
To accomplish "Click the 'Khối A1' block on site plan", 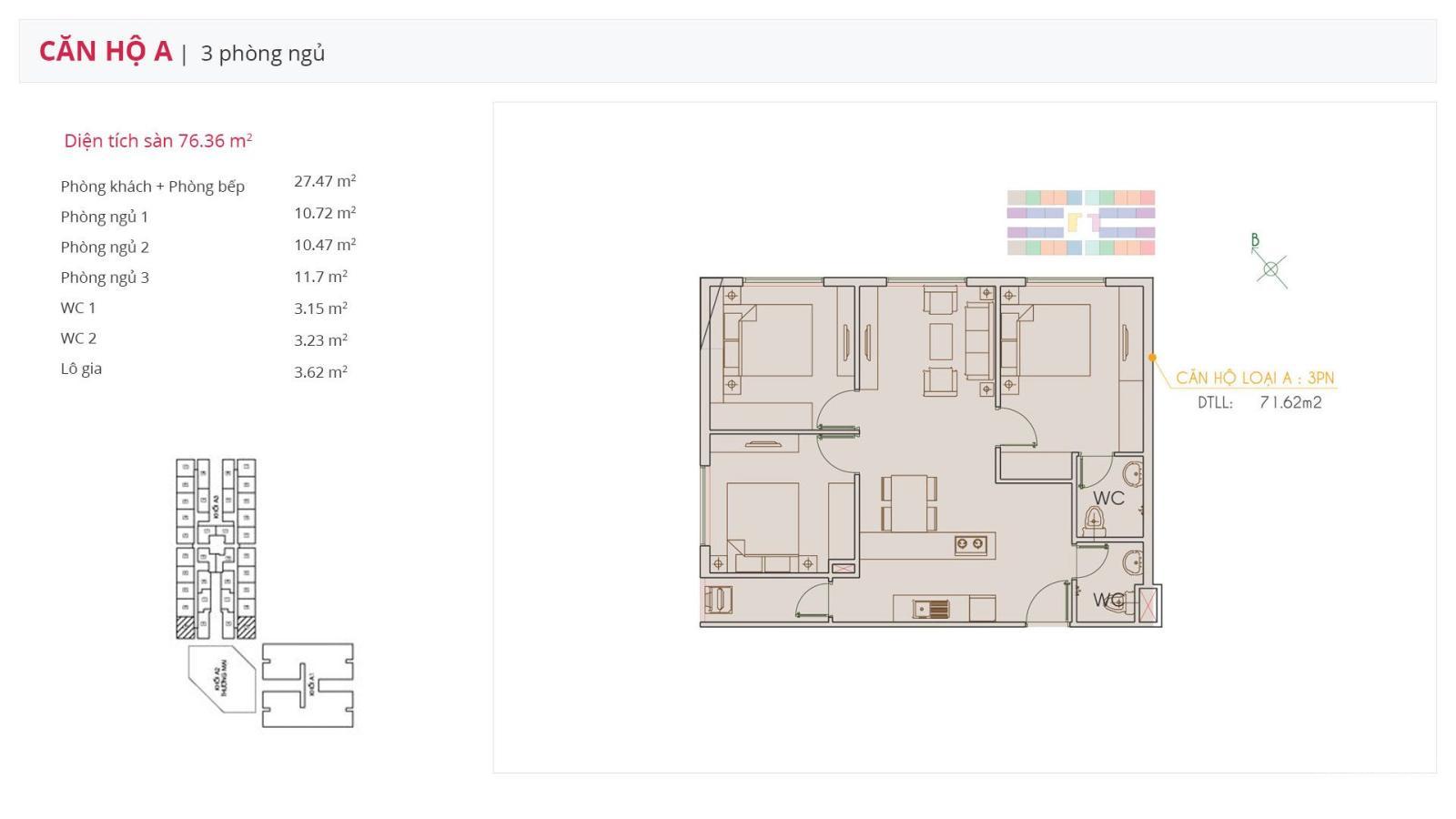I will 308,684.
